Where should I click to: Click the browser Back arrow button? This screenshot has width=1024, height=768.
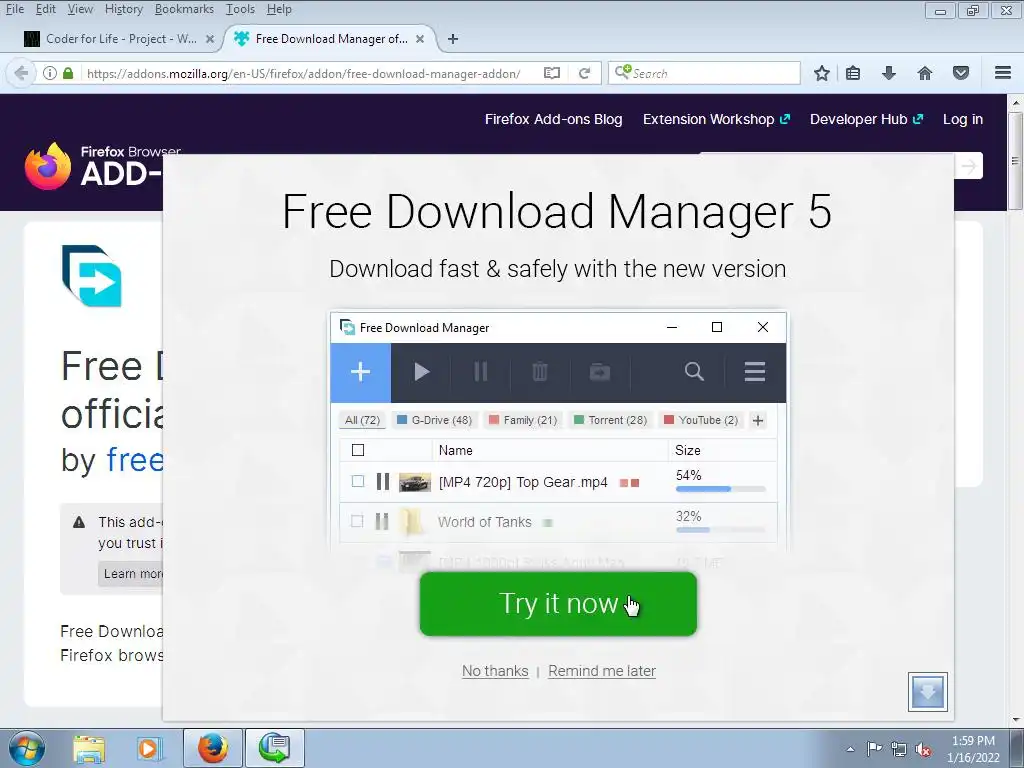pyautogui.click(x=21, y=73)
